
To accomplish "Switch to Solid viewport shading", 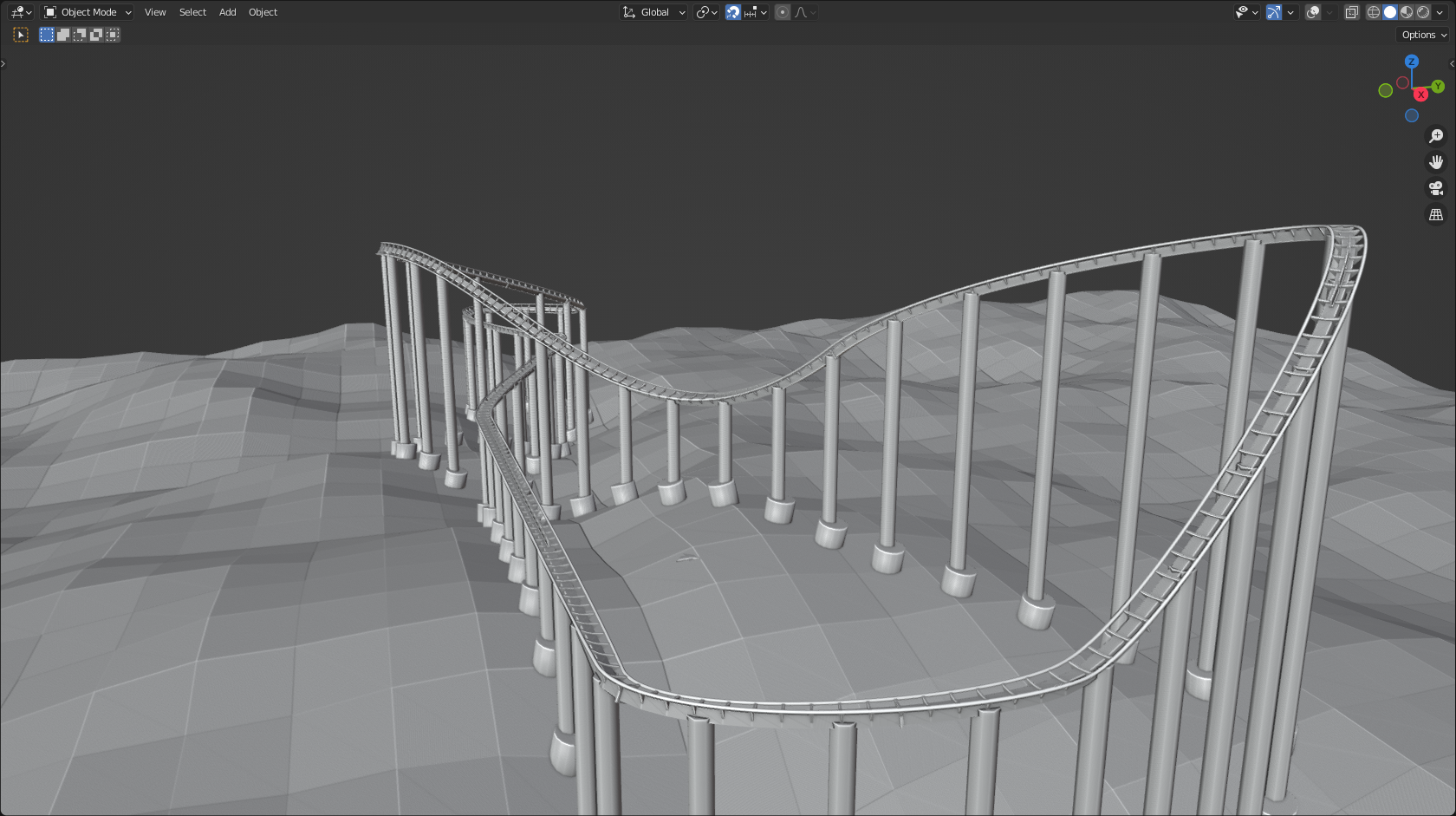I will click(x=1390, y=12).
